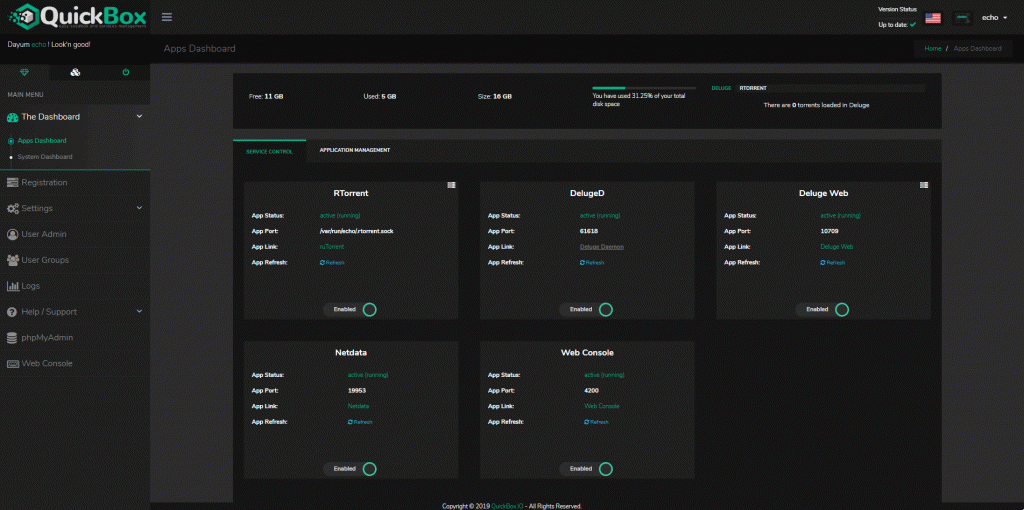Toggle Netdata Enabled switch
Image resolution: width=1024 pixels, height=510 pixels.
tap(350, 469)
